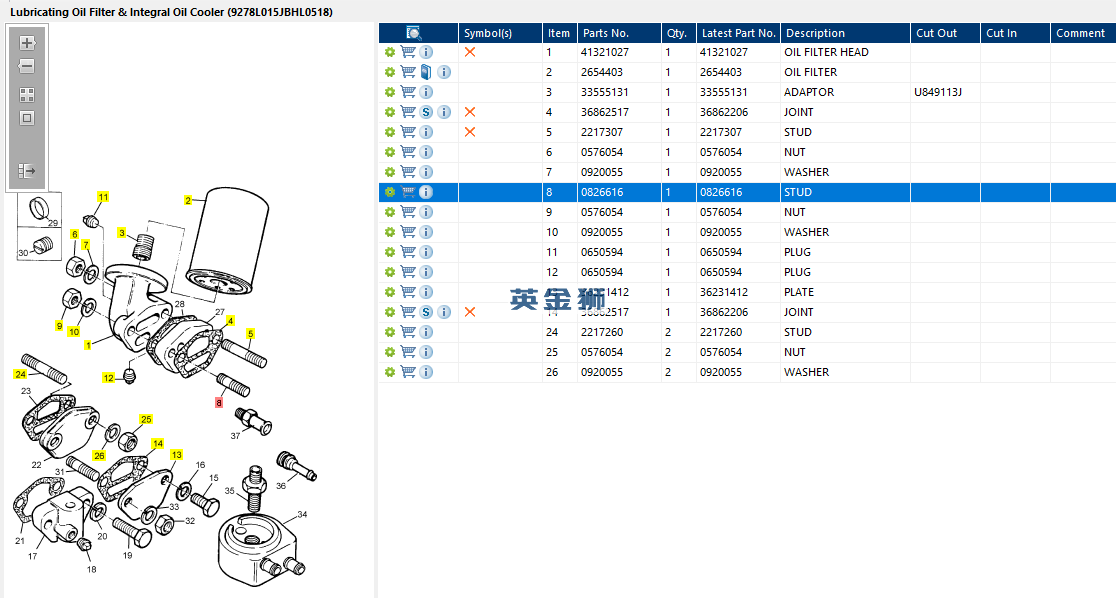Add item 24 STUD to cart

408,332
